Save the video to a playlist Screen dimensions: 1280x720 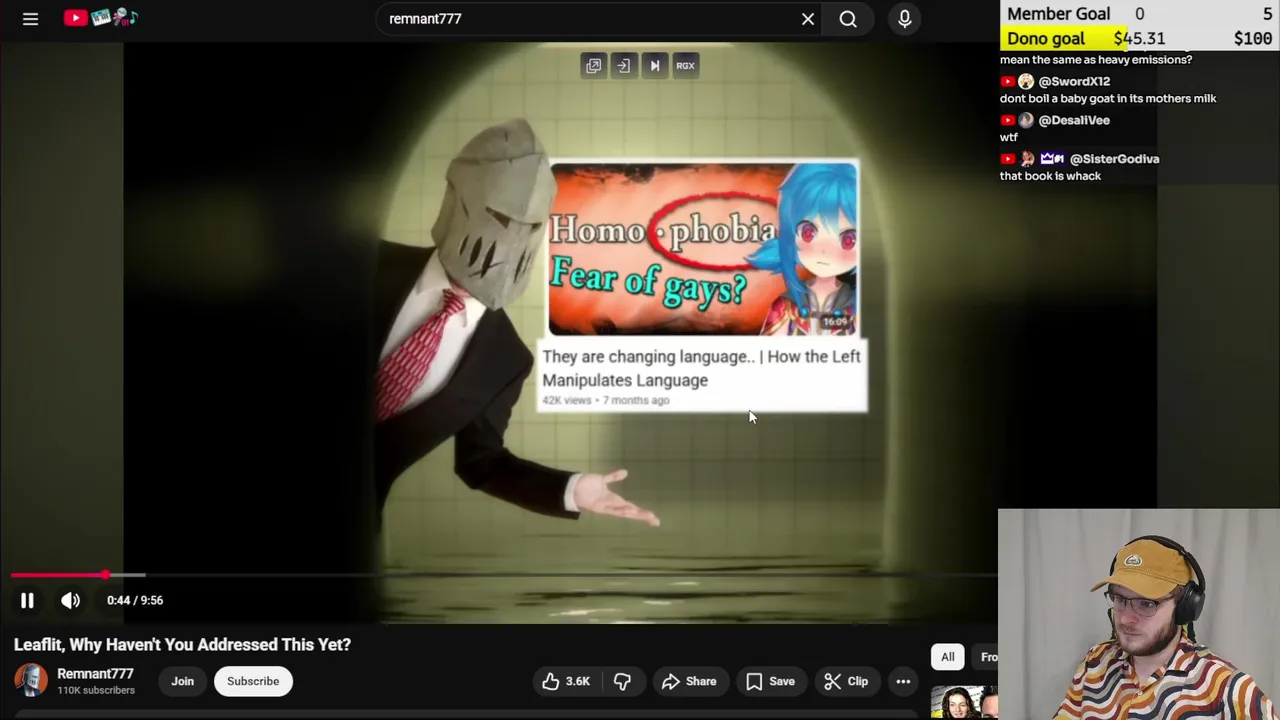770,681
